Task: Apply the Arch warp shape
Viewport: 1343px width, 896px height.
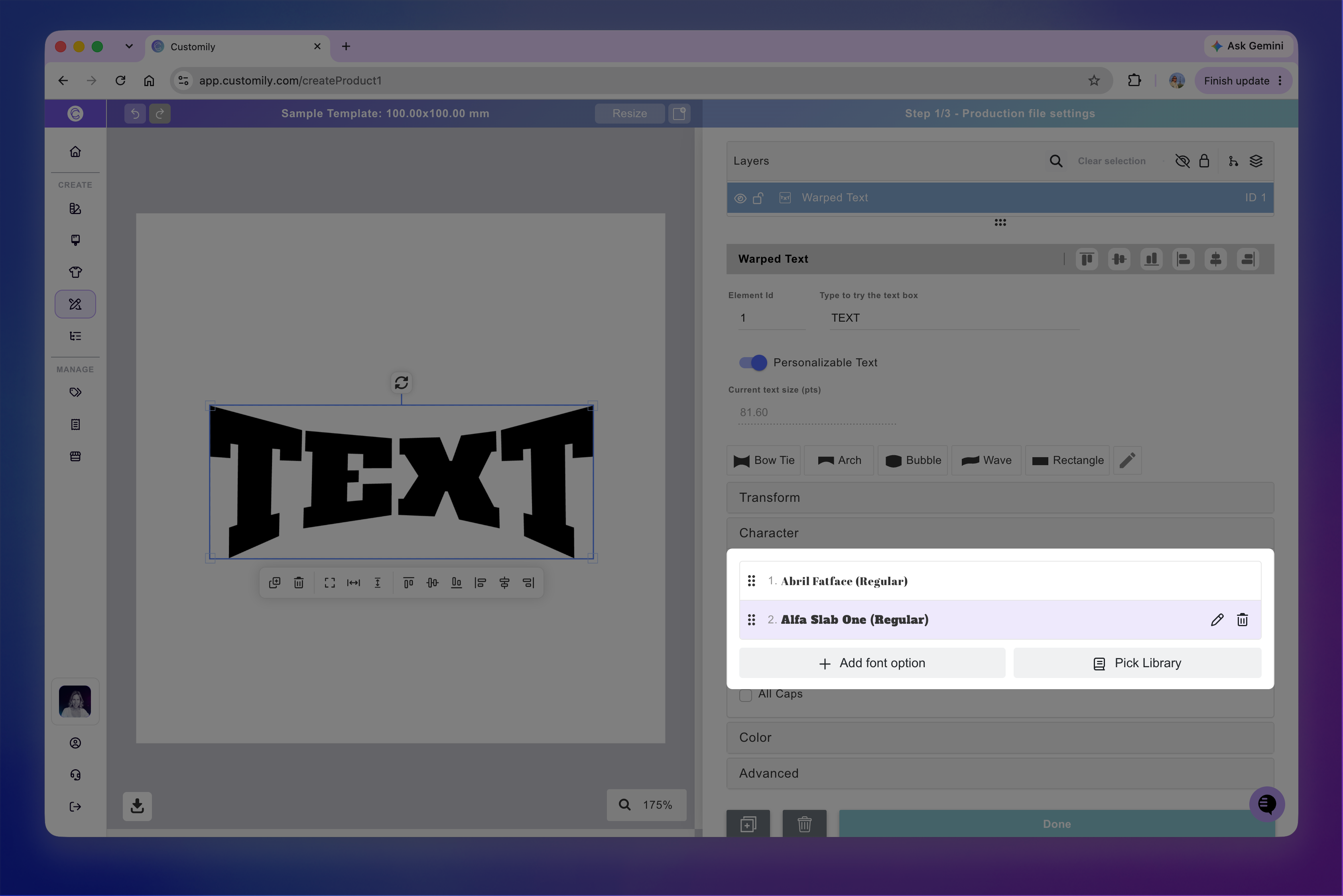Action: click(x=839, y=460)
